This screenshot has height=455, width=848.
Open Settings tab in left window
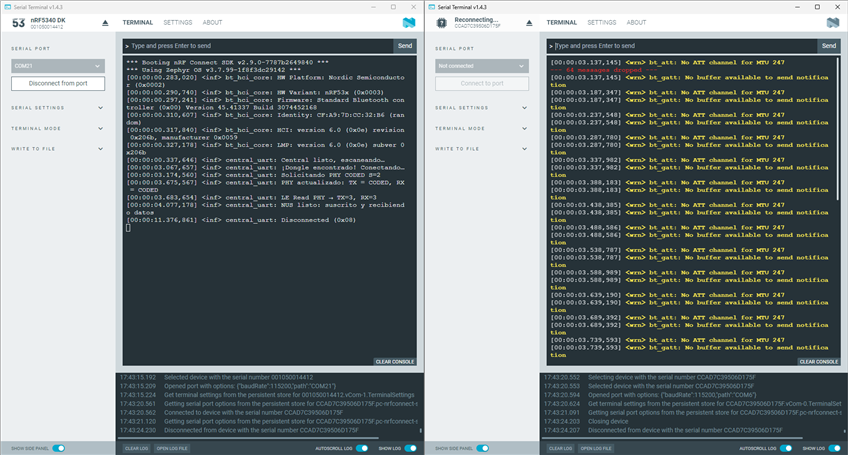[178, 23]
